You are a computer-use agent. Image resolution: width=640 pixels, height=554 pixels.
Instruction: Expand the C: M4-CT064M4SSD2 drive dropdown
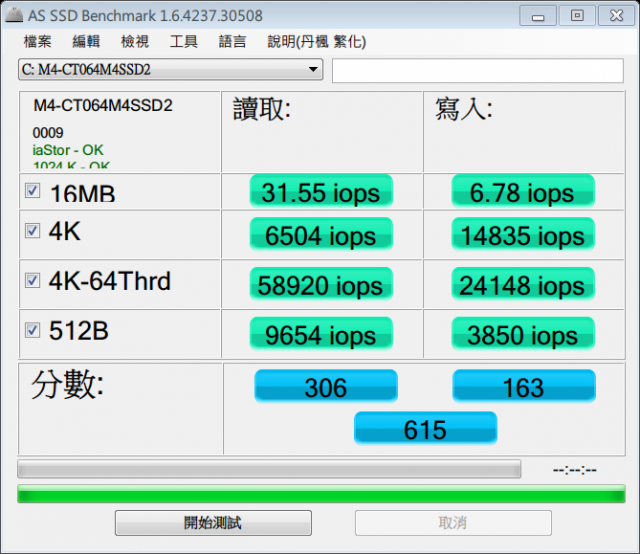[x=171, y=69]
